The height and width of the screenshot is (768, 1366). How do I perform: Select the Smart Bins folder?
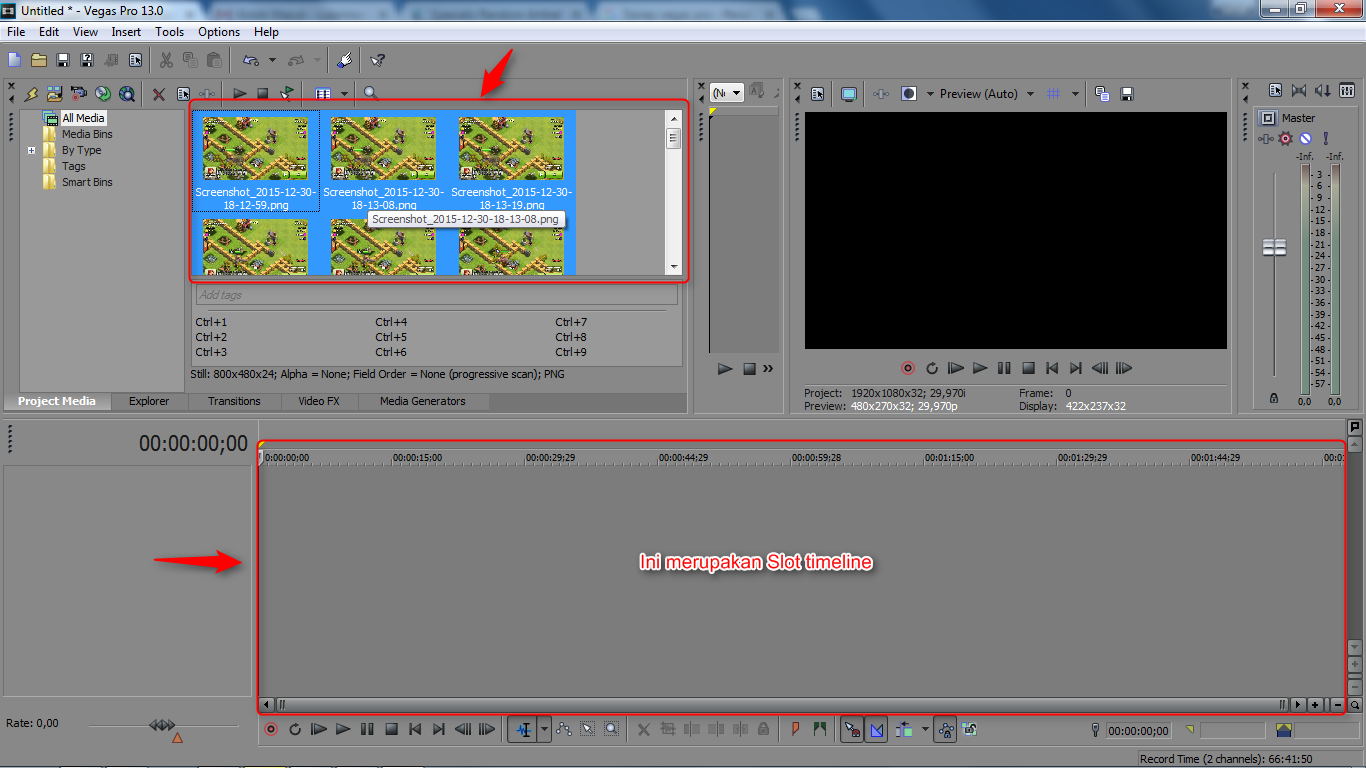click(87, 182)
